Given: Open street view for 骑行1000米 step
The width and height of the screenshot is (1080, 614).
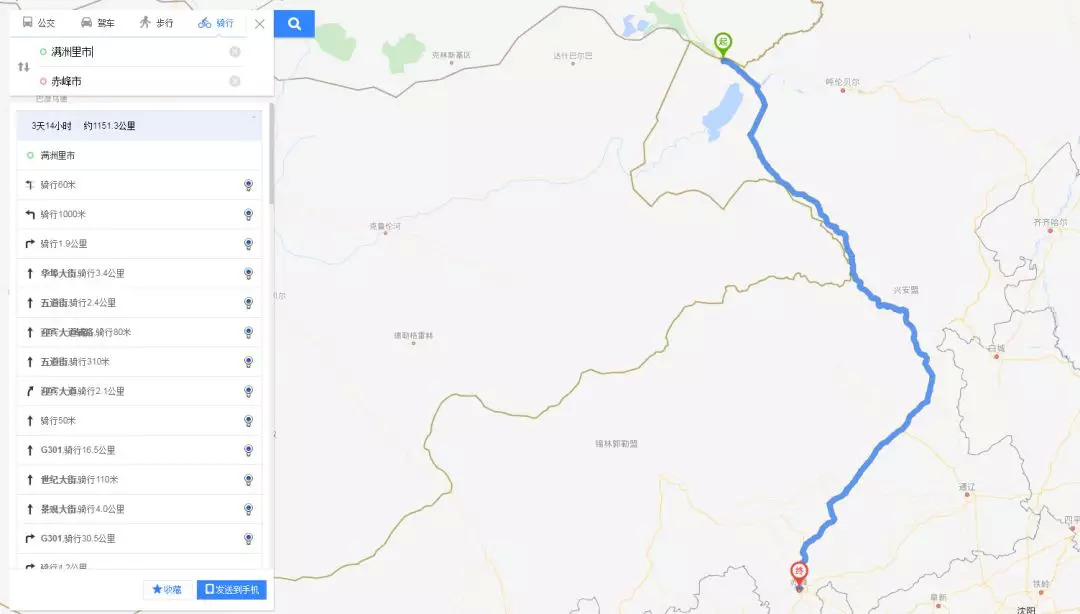Looking at the screenshot, I should [249, 214].
